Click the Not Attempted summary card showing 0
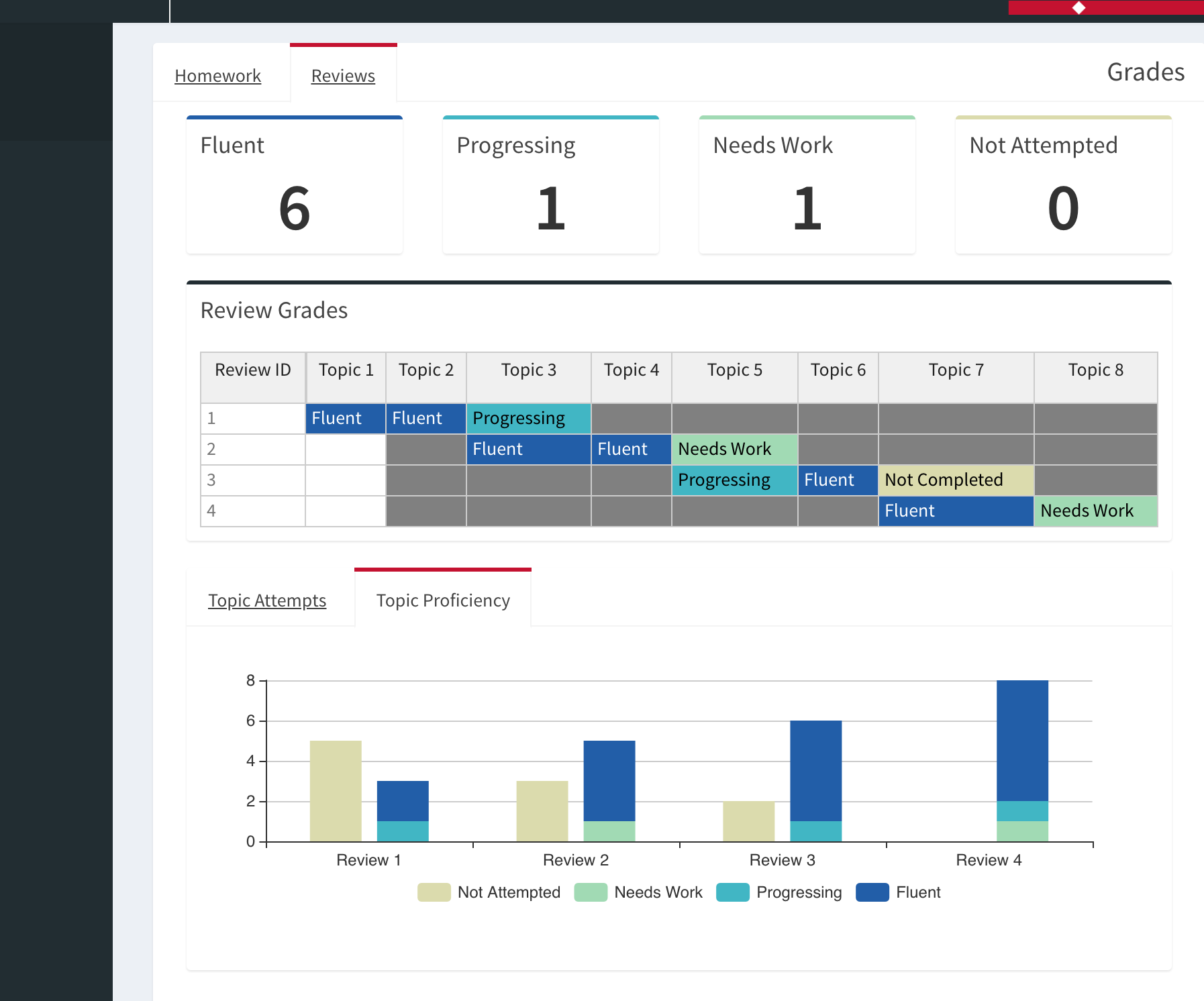Image resolution: width=1204 pixels, height=1001 pixels. coord(1063,186)
